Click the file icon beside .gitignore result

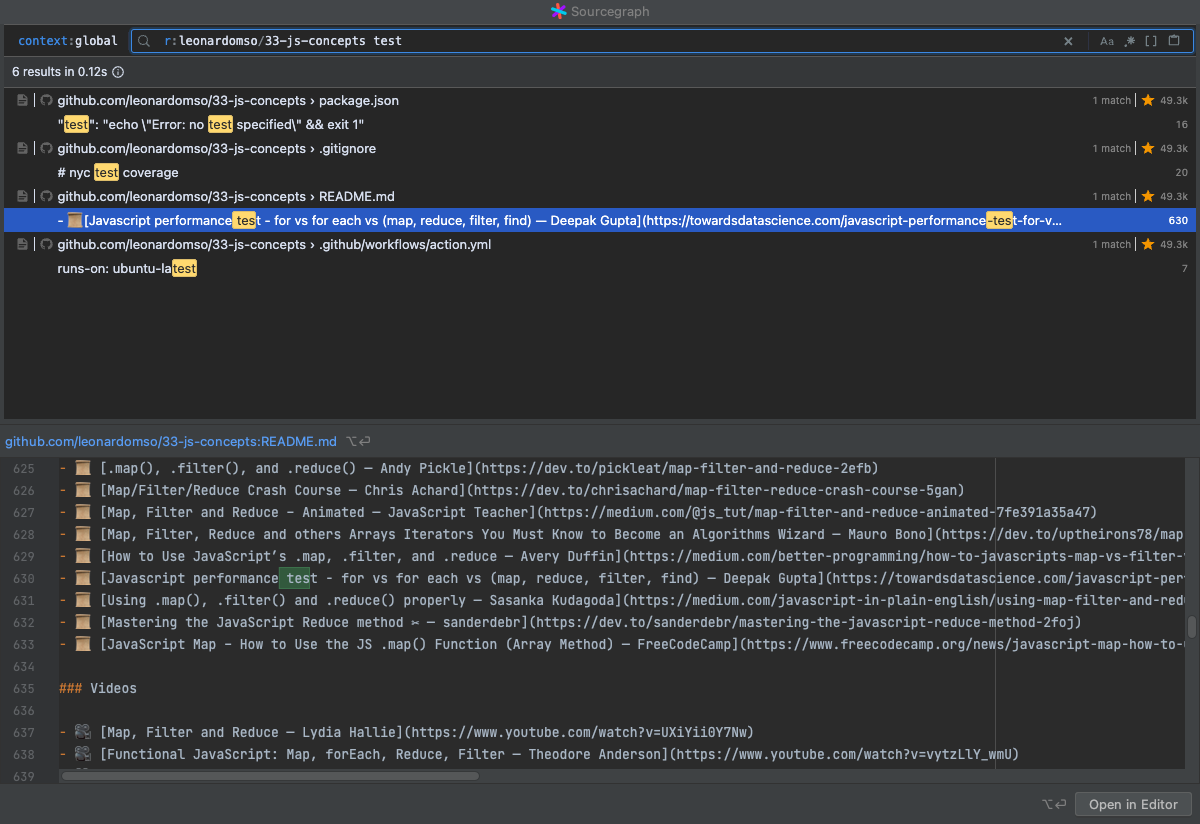(x=22, y=148)
